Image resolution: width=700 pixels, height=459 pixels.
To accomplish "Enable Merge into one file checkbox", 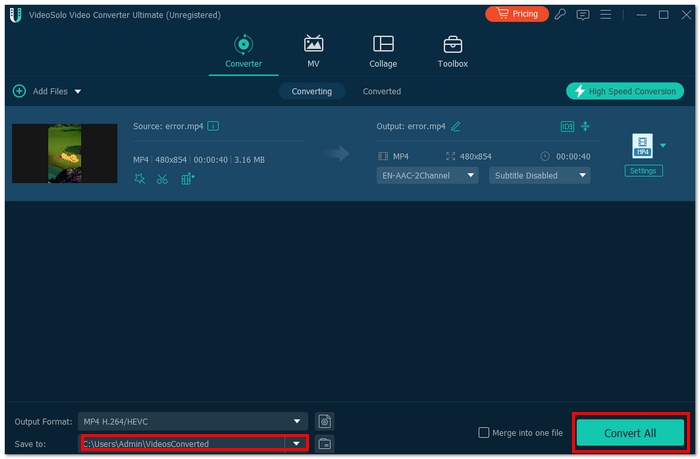I will tap(484, 433).
